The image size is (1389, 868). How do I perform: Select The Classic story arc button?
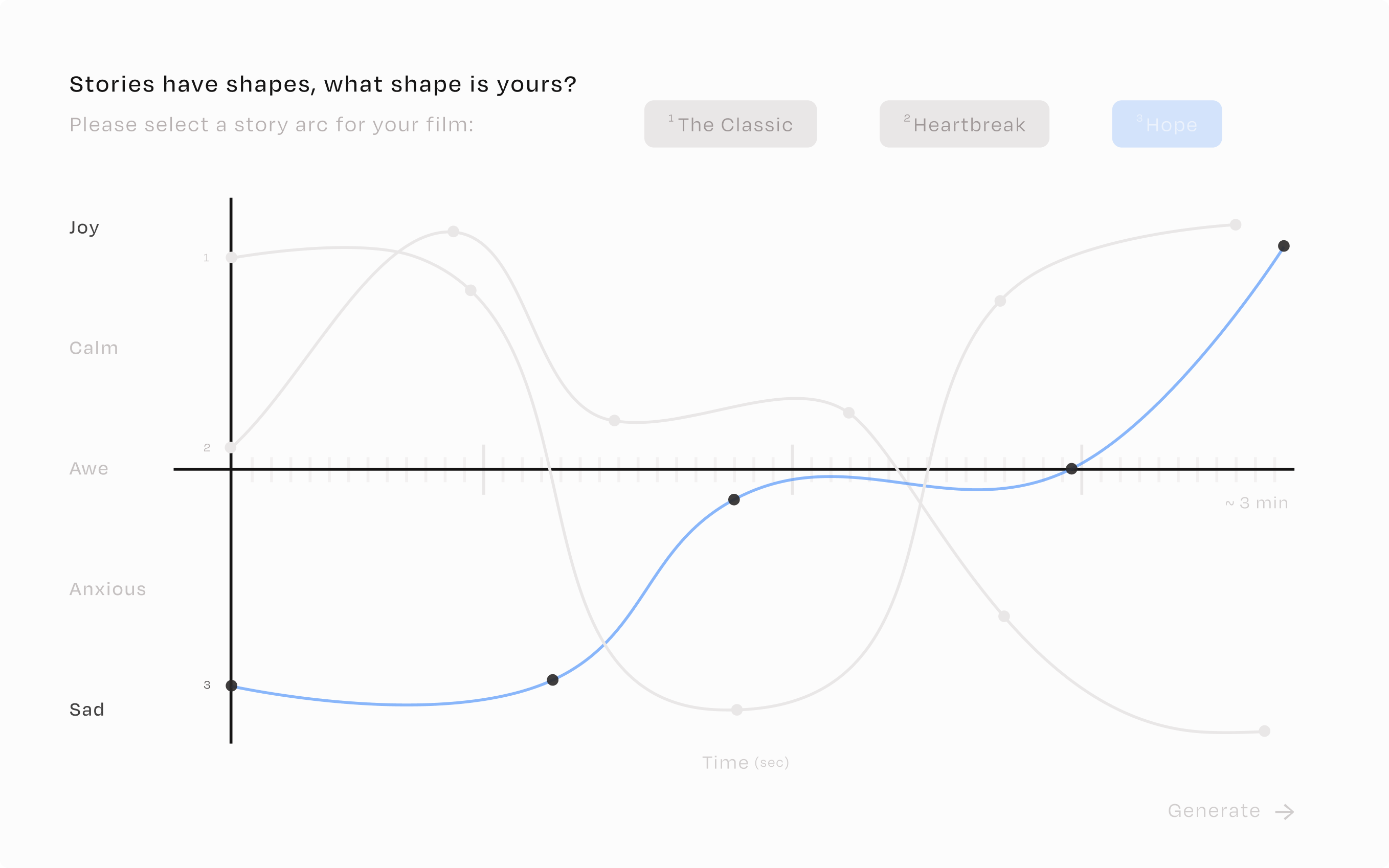click(730, 124)
